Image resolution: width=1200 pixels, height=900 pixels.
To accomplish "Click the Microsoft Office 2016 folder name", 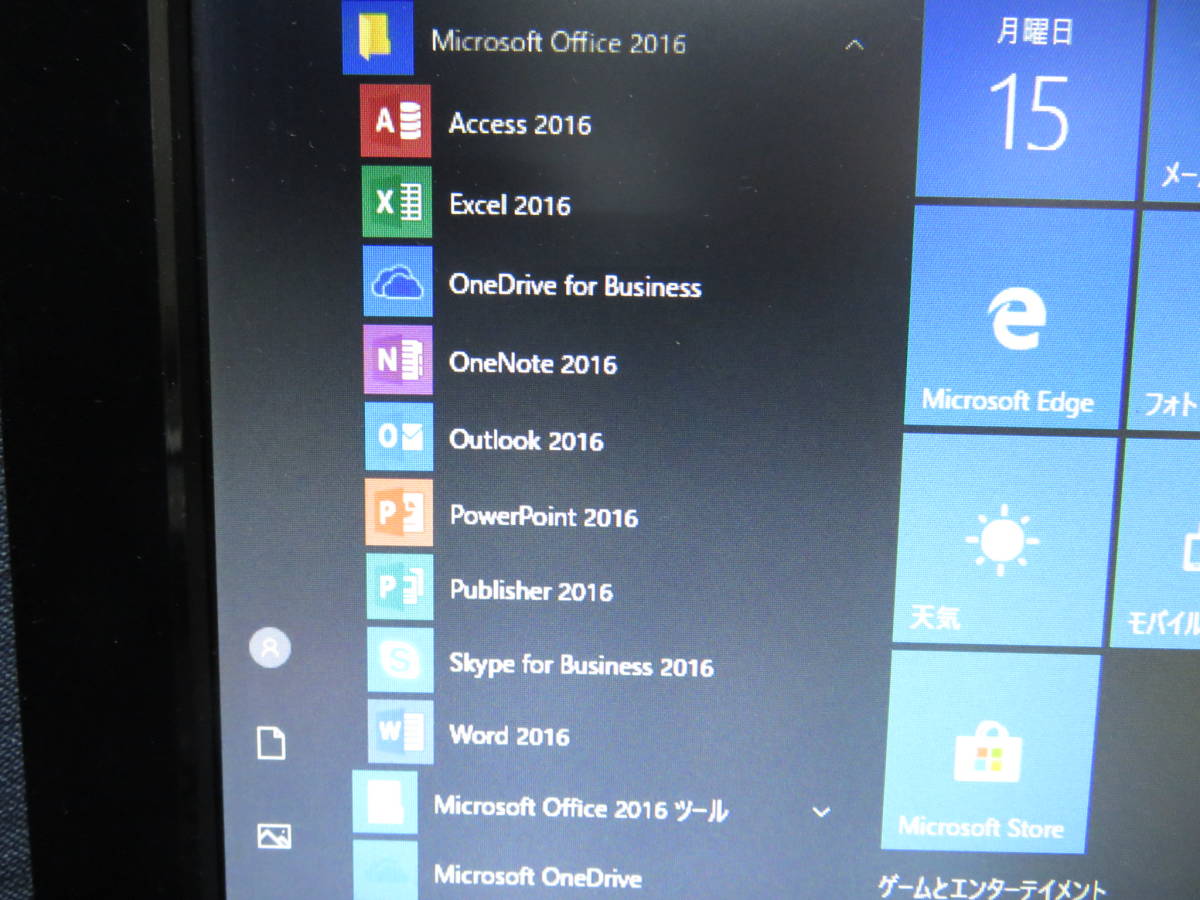I will click(558, 43).
